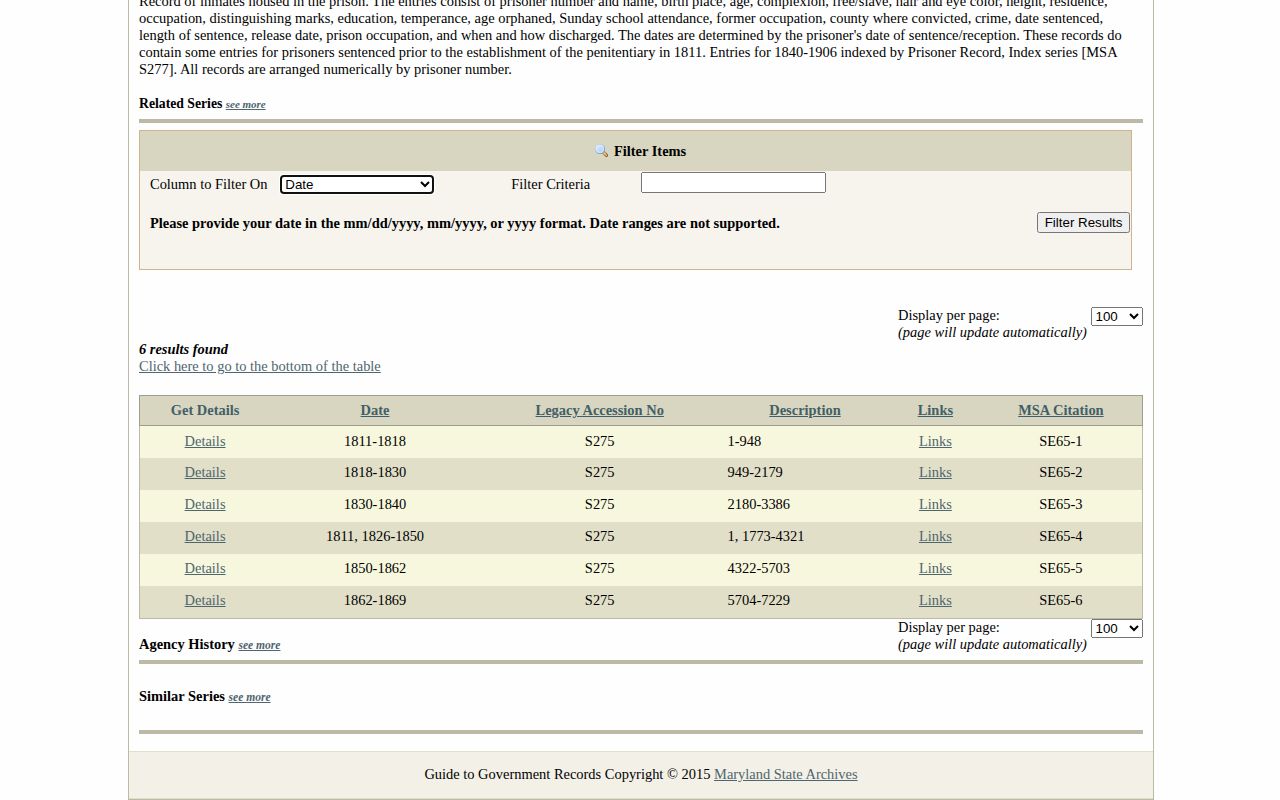The image size is (1280, 800).
Task: Click the description cell '949-2179'
Action: pyautogui.click(x=755, y=472)
